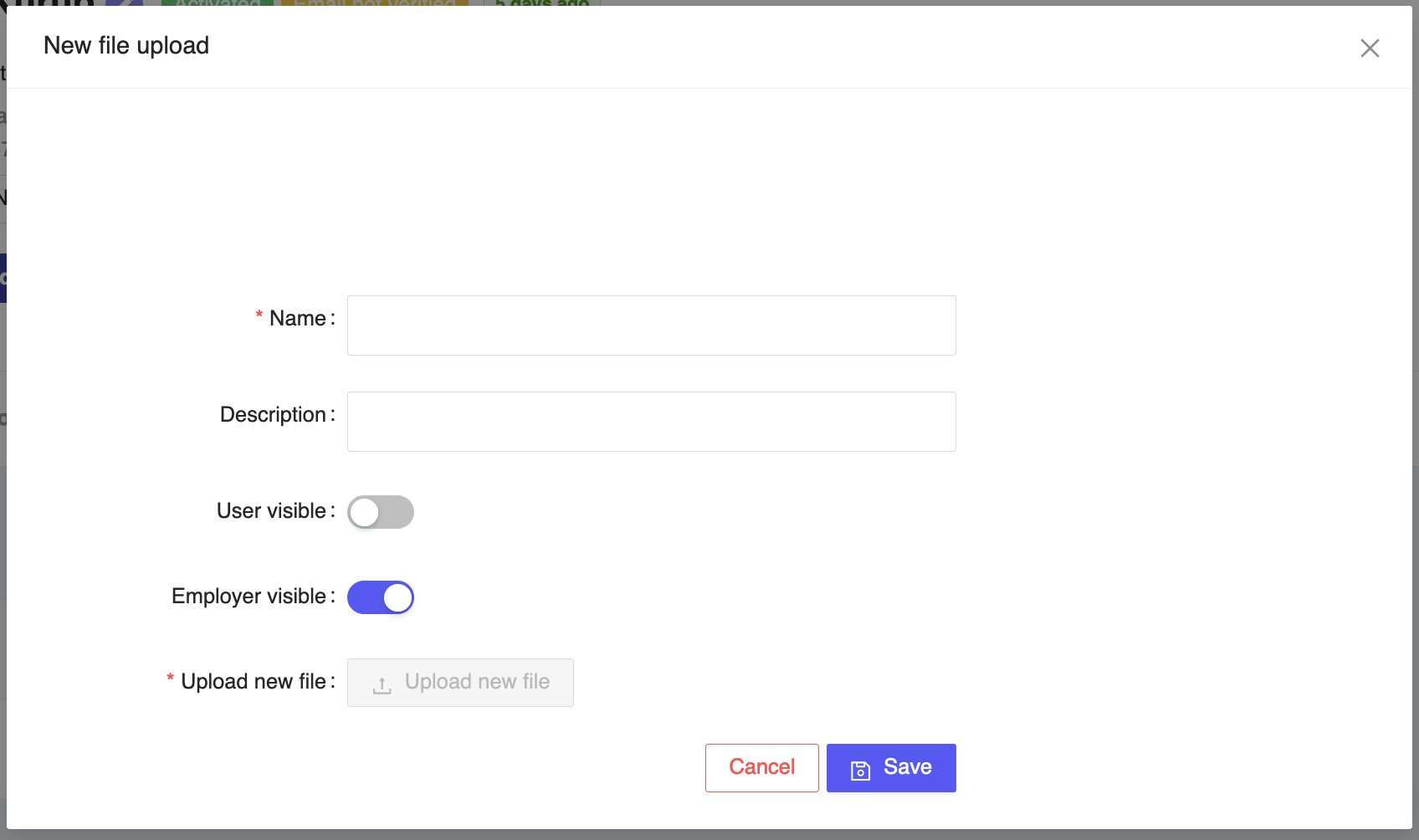Cancel the file upload form
This screenshot has width=1419, height=840.
(761, 767)
